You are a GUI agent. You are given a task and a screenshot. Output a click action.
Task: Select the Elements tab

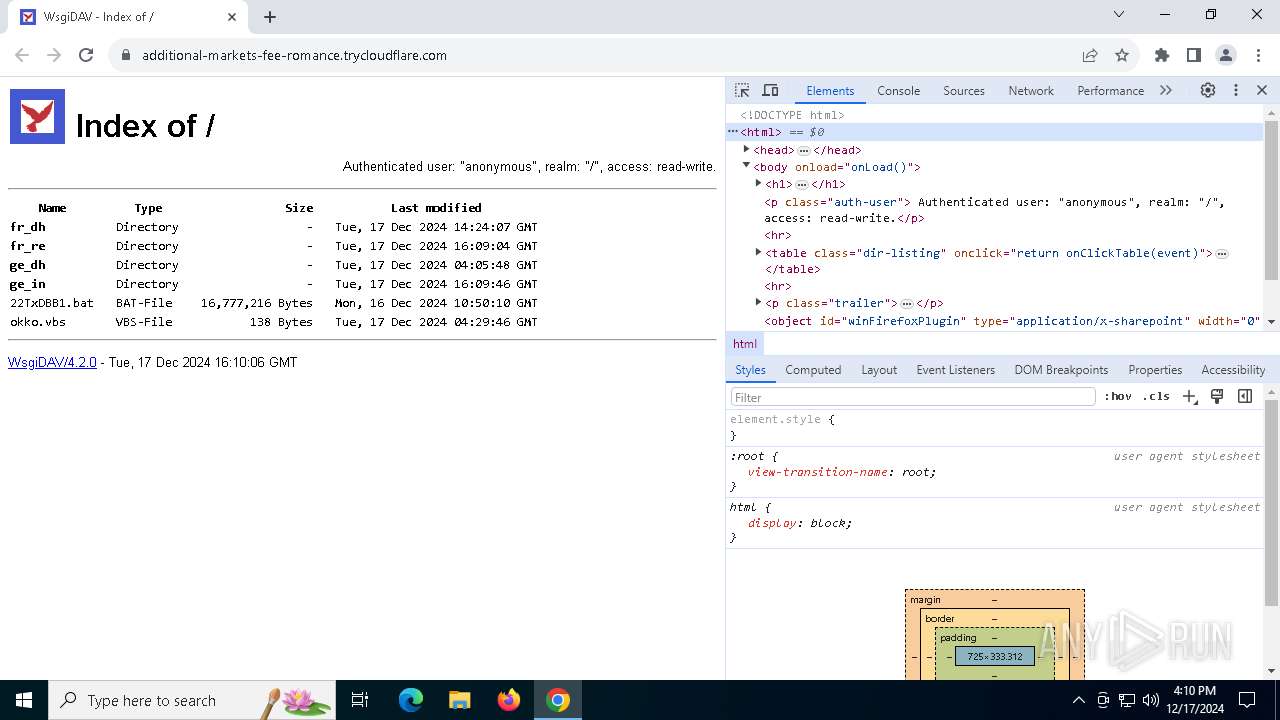tap(830, 90)
